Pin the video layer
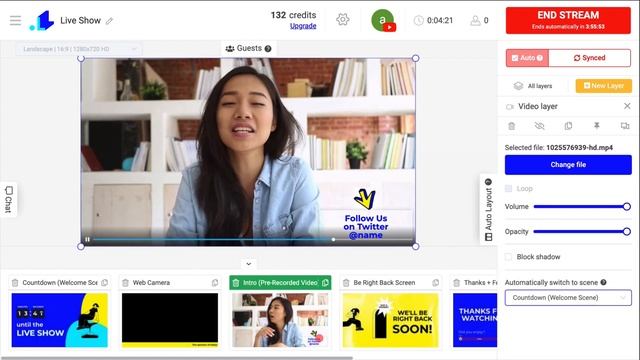Screen dimensions: 640x360 click(596, 126)
